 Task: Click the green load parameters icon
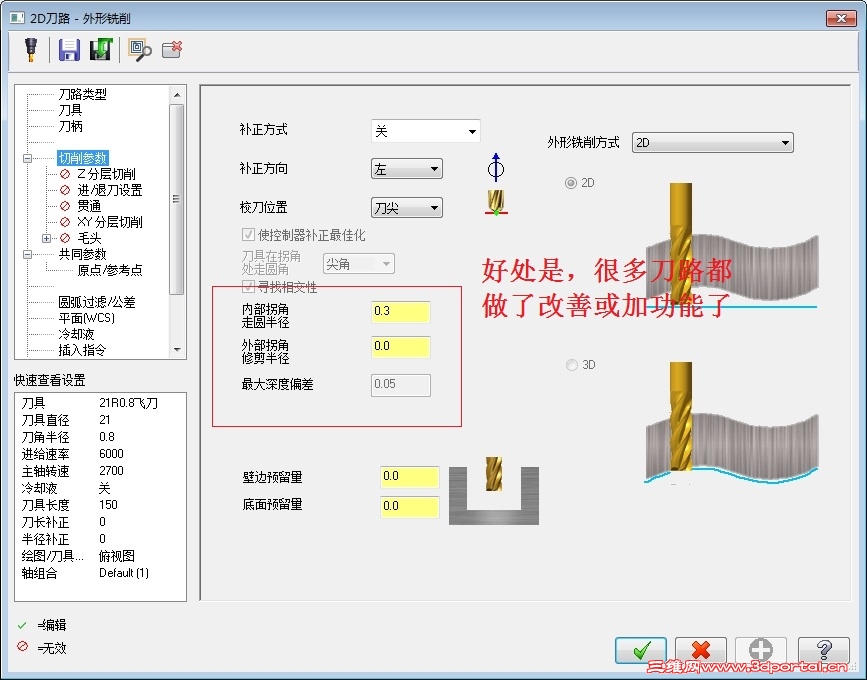(x=101, y=49)
